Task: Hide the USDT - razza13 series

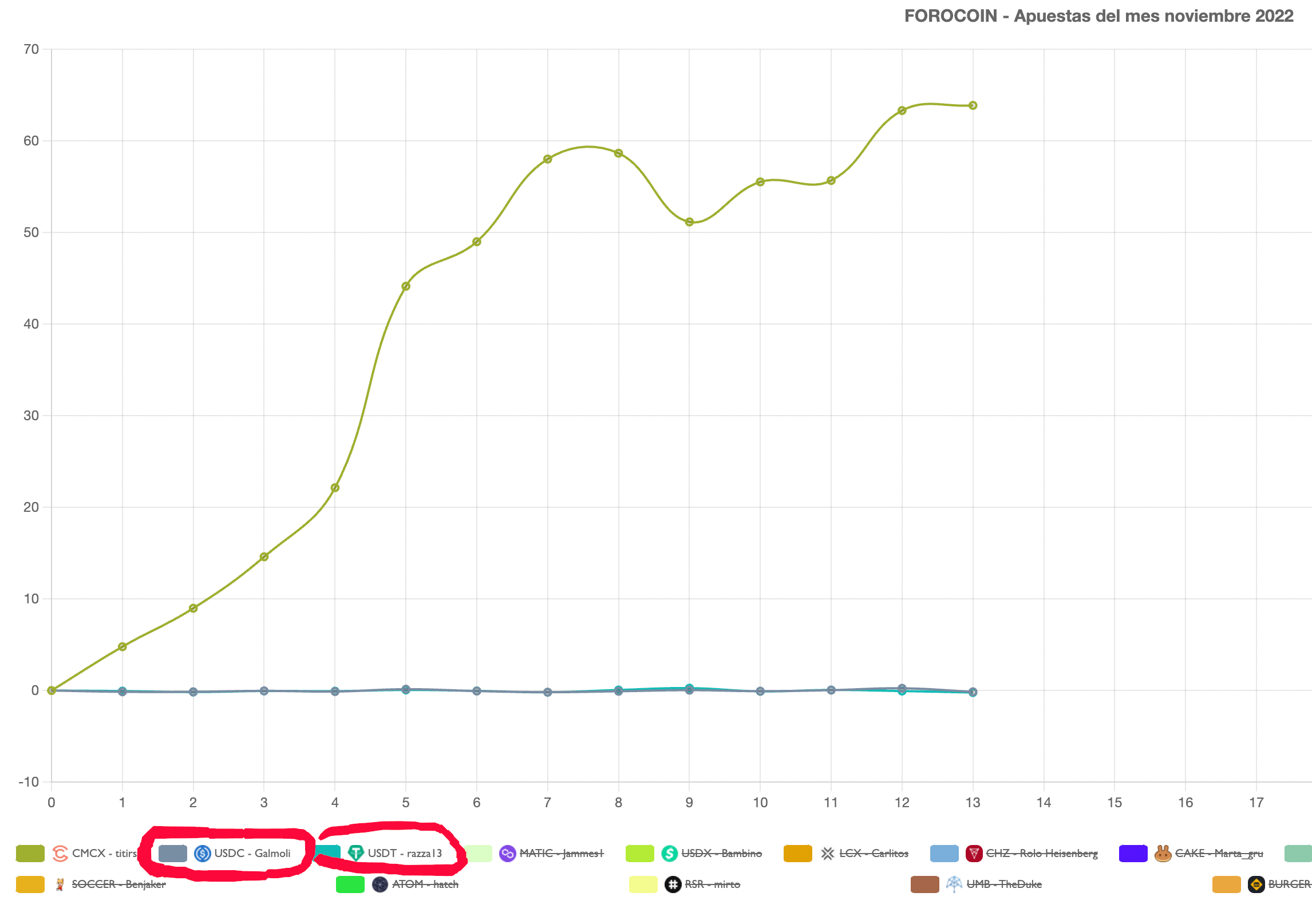Action: tap(405, 854)
